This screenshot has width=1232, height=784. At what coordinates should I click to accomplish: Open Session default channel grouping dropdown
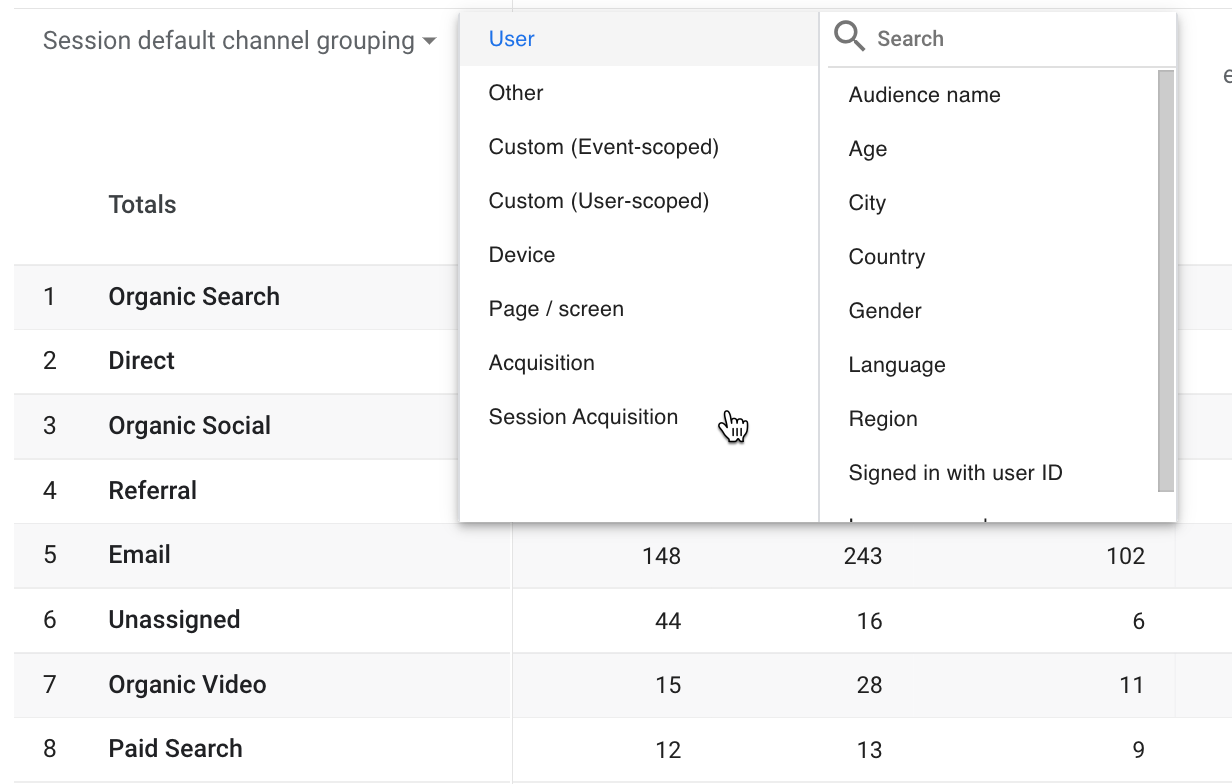[x=240, y=41]
